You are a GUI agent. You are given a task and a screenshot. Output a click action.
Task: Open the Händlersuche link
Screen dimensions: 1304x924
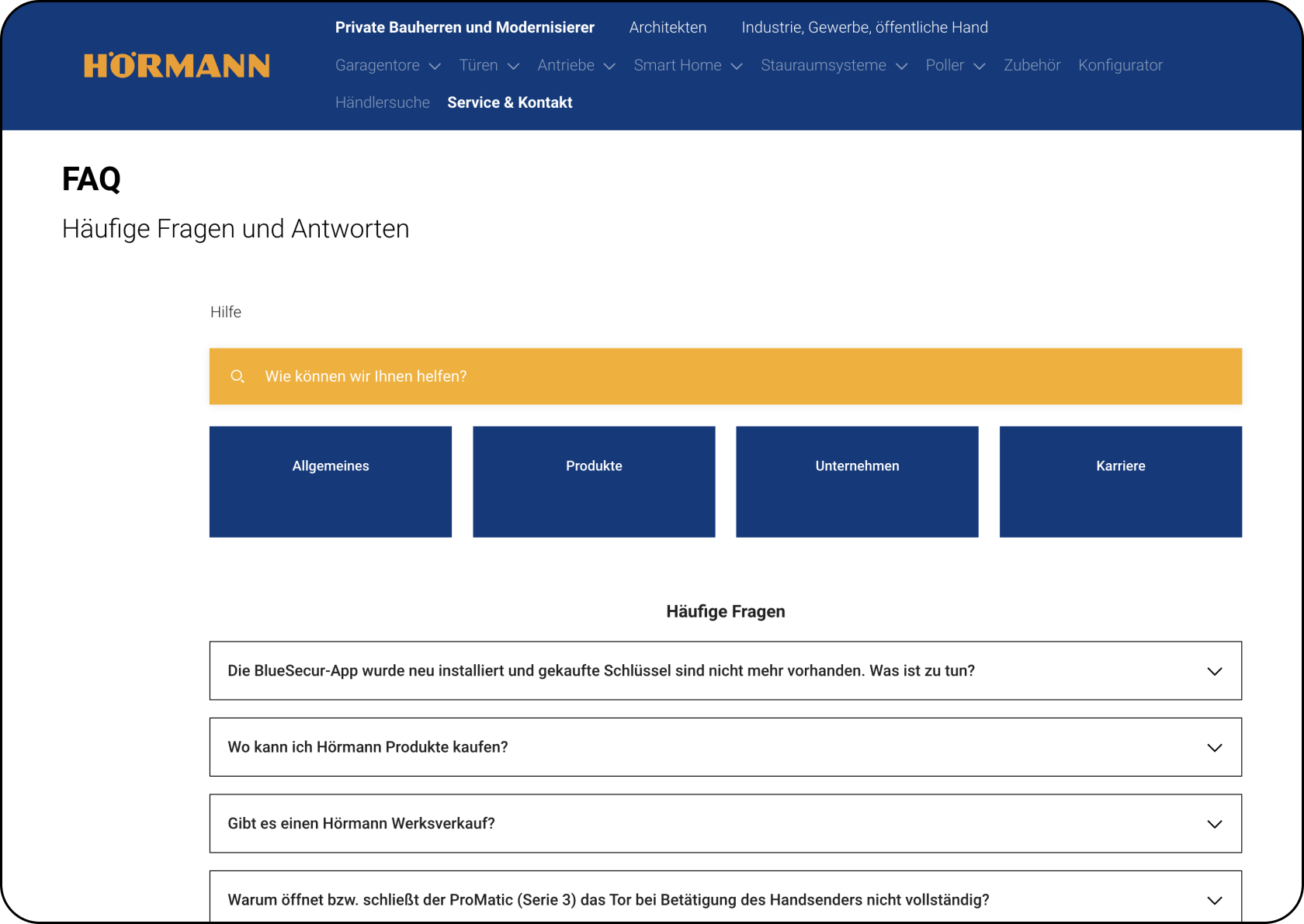(x=382, y=102)
